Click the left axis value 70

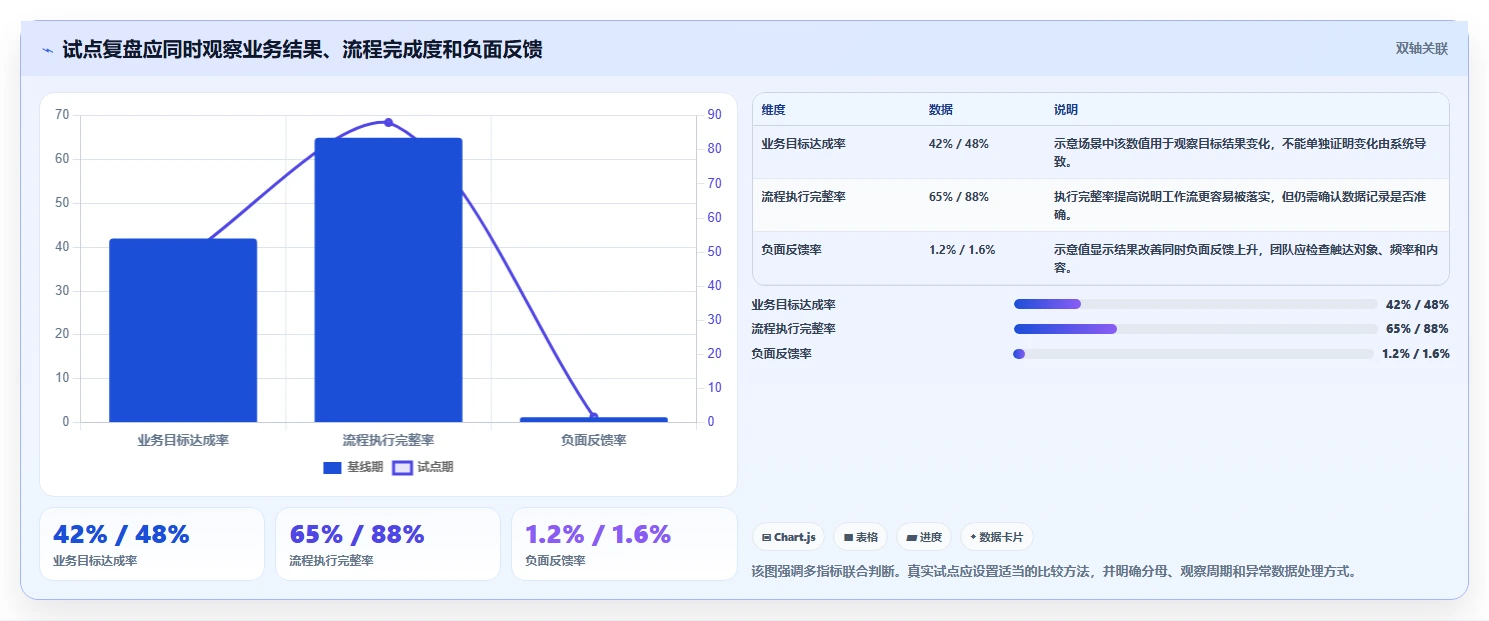62,115
